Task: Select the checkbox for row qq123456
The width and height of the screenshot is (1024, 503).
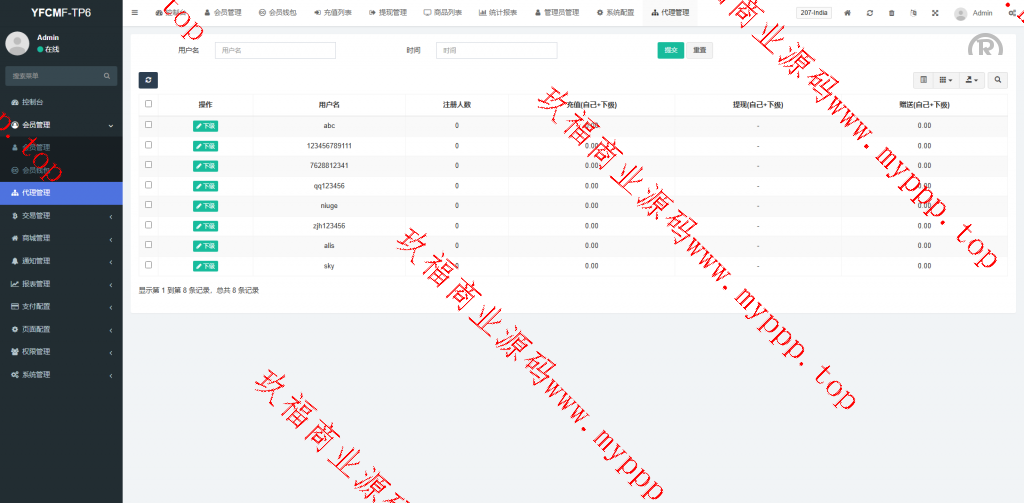Action: (149, 185)
